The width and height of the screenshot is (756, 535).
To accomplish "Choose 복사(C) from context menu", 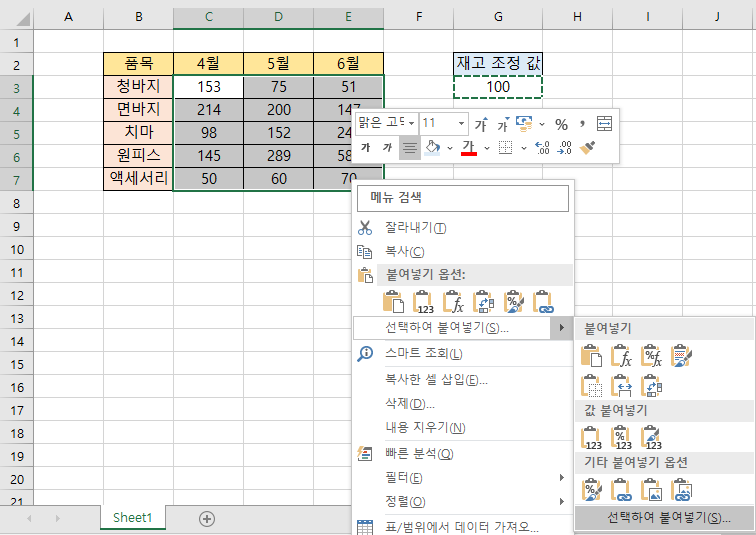I will tap(405, 252).
